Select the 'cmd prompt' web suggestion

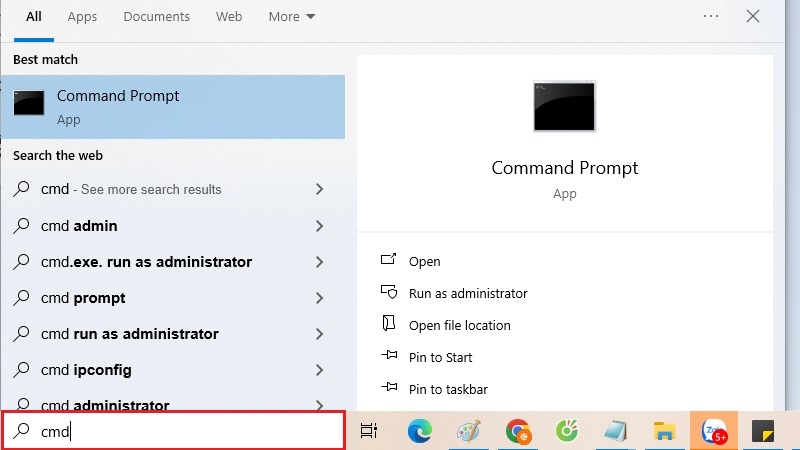(173, 298)
